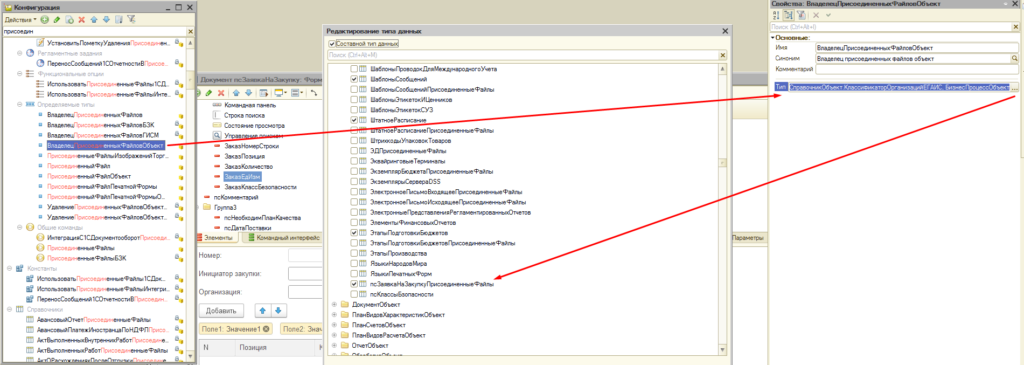Click the red X delete icon in form editor toolbar
This screenshot has width=1024, height=365.
pyautogui.click(x=221, y=93)
